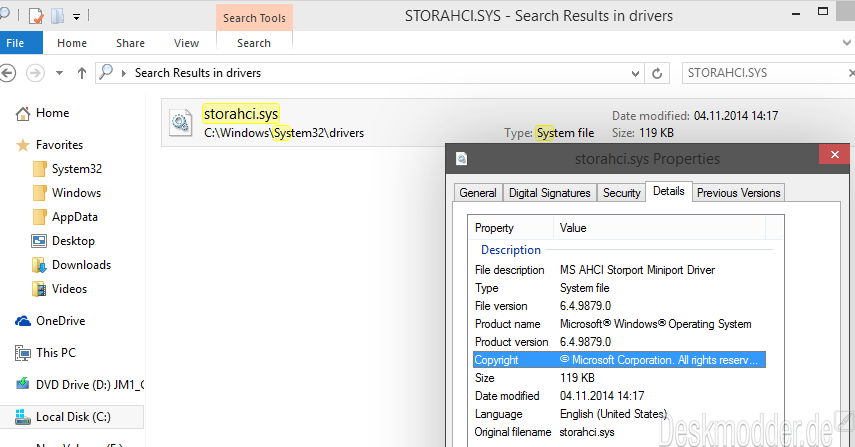Select the Original filename row
855x447 pixels.
point(619,432)
